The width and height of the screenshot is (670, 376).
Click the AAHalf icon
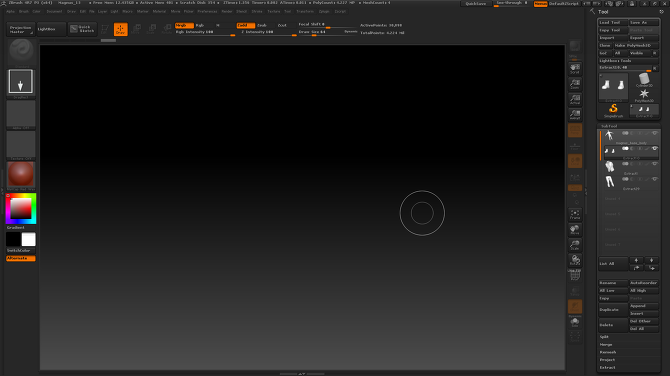pos(575,115)
